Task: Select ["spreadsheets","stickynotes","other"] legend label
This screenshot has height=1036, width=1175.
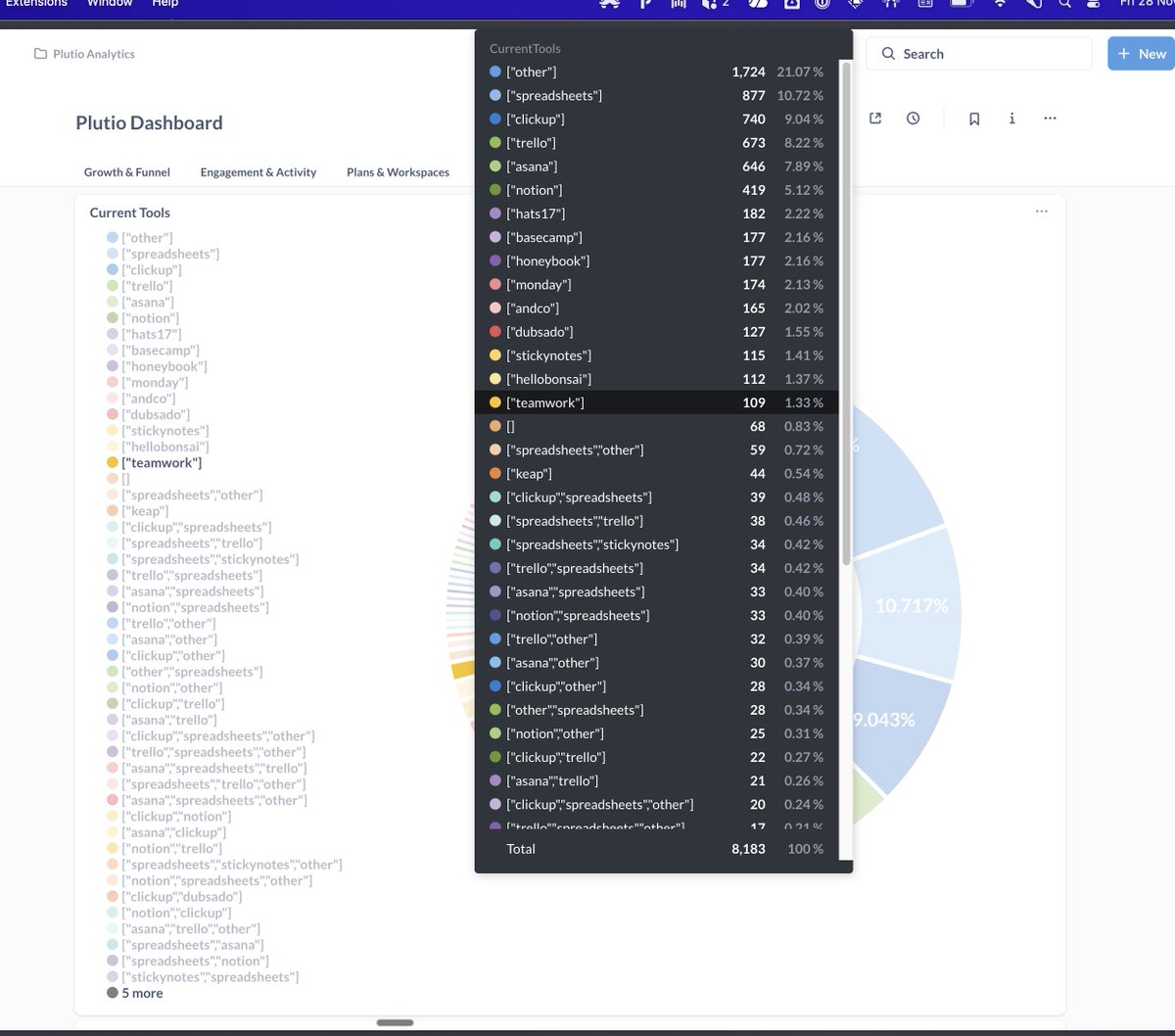Action: pyautogui.click(x=232, y=865)
